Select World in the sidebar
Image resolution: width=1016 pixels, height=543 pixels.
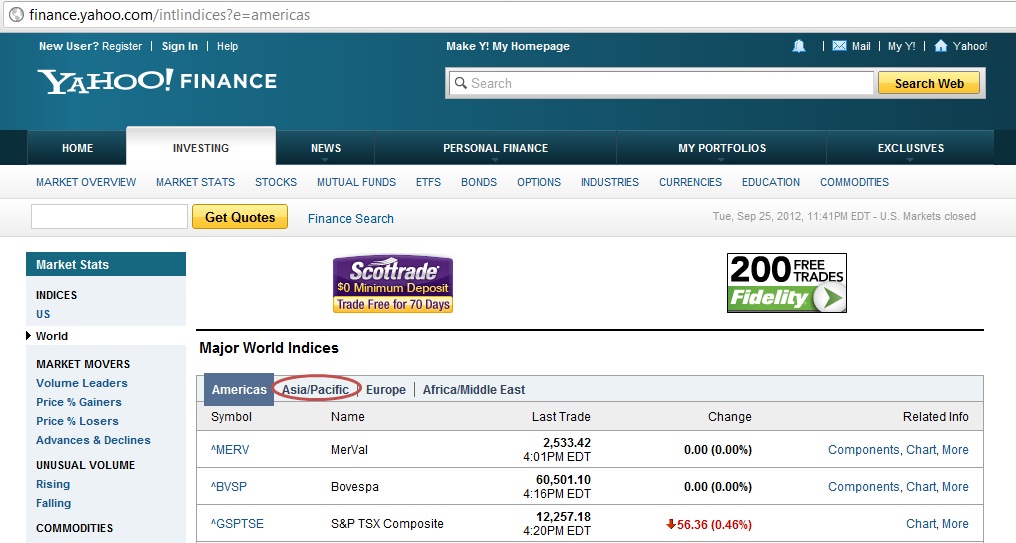point(52,336)
